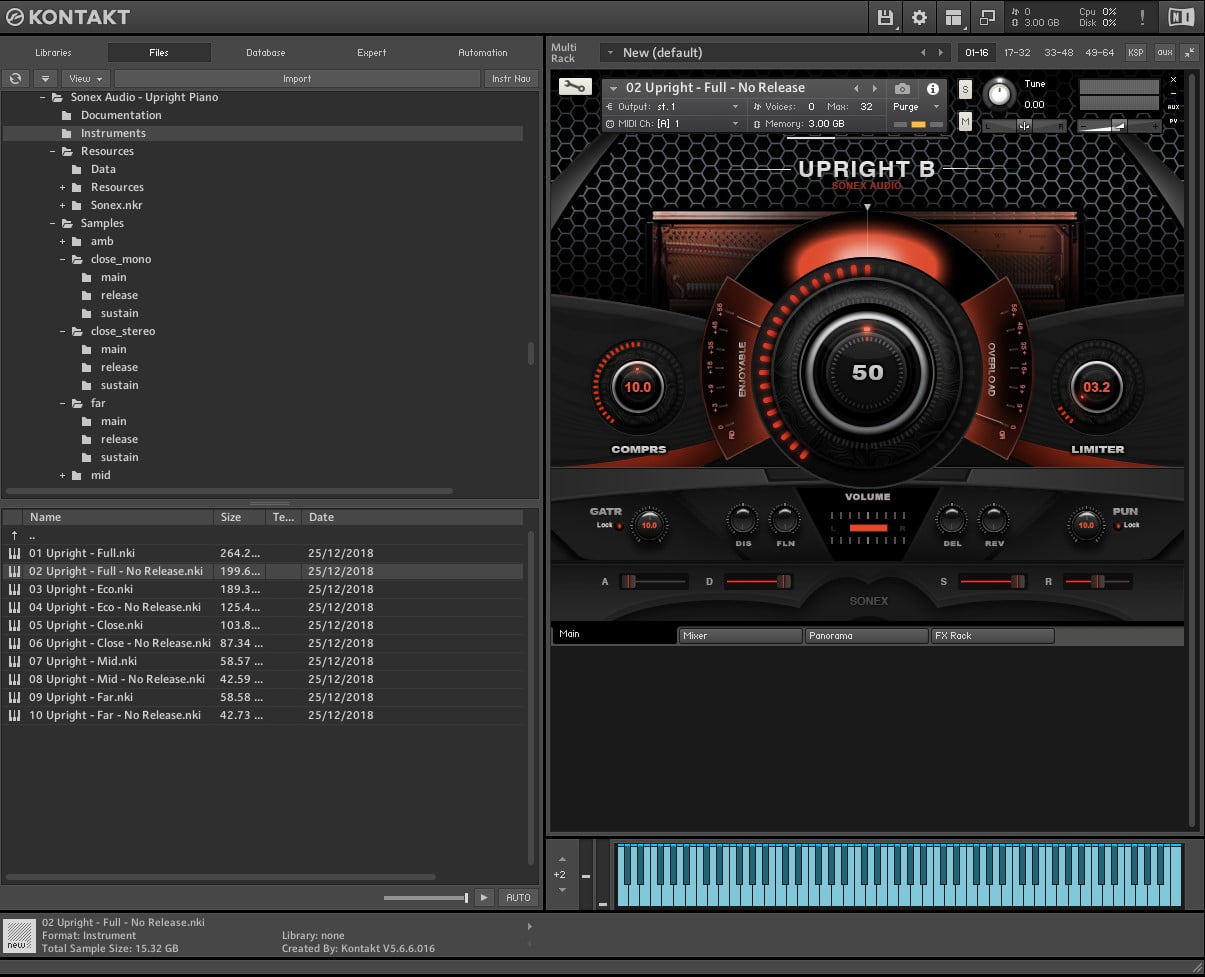
Task: Switch to the Automation browser tab
Action: click(x=483, y=53)
